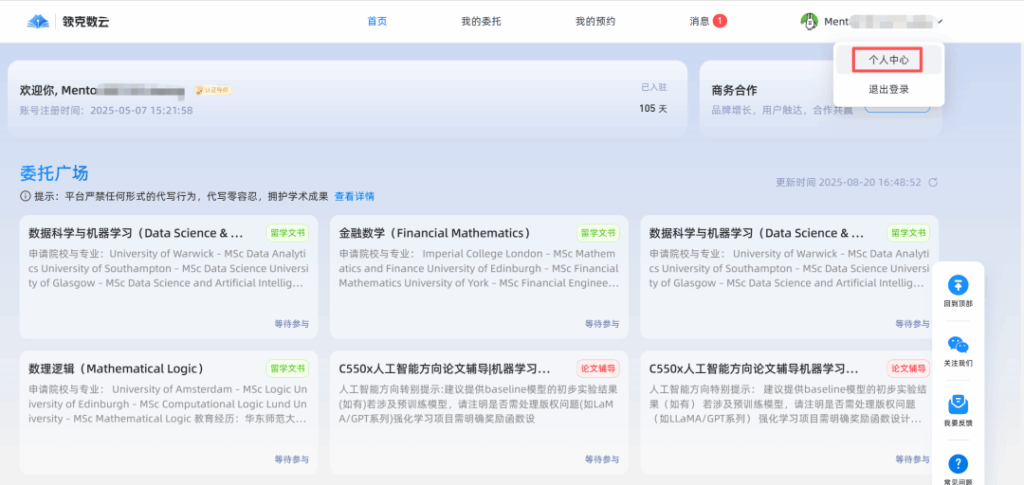Open the 数理逻辑 (Mathematical Logic) card
This screenshot has height=485, width=1024.
coord(117,368)
